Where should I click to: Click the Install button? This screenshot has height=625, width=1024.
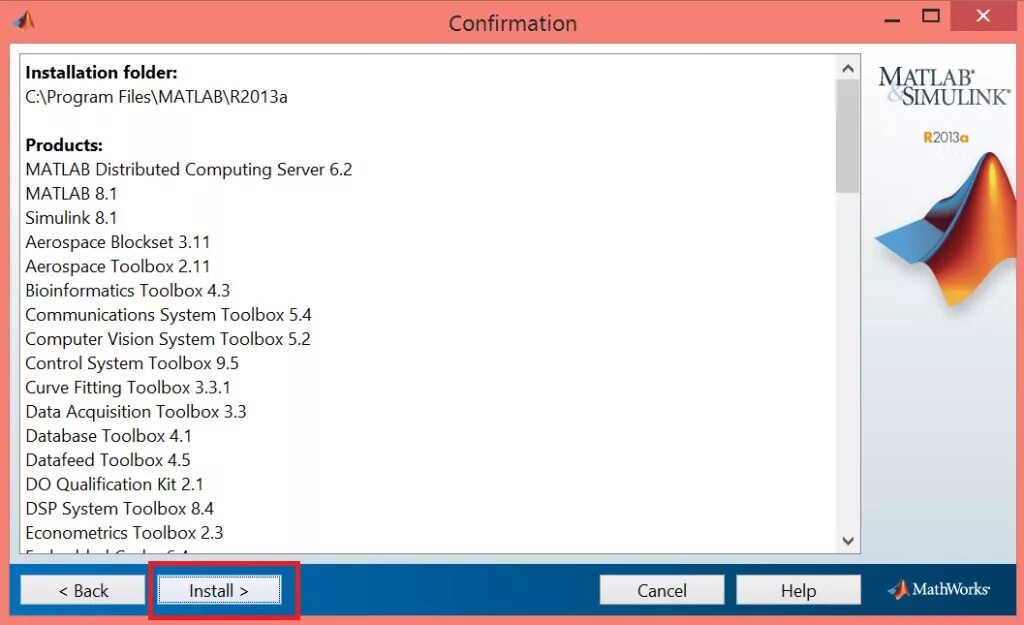tap(219, 590)
